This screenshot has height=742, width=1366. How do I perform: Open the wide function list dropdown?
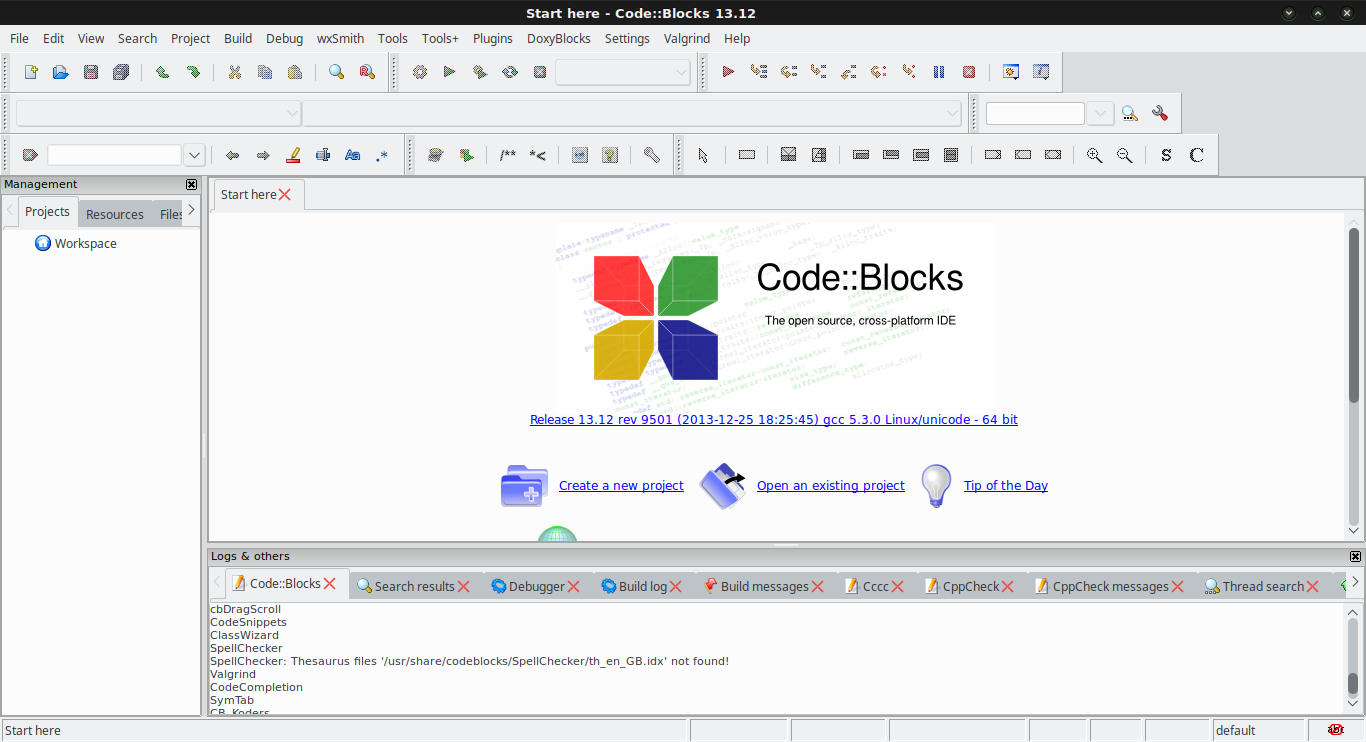pyautogui.click(x=632, y=113)
